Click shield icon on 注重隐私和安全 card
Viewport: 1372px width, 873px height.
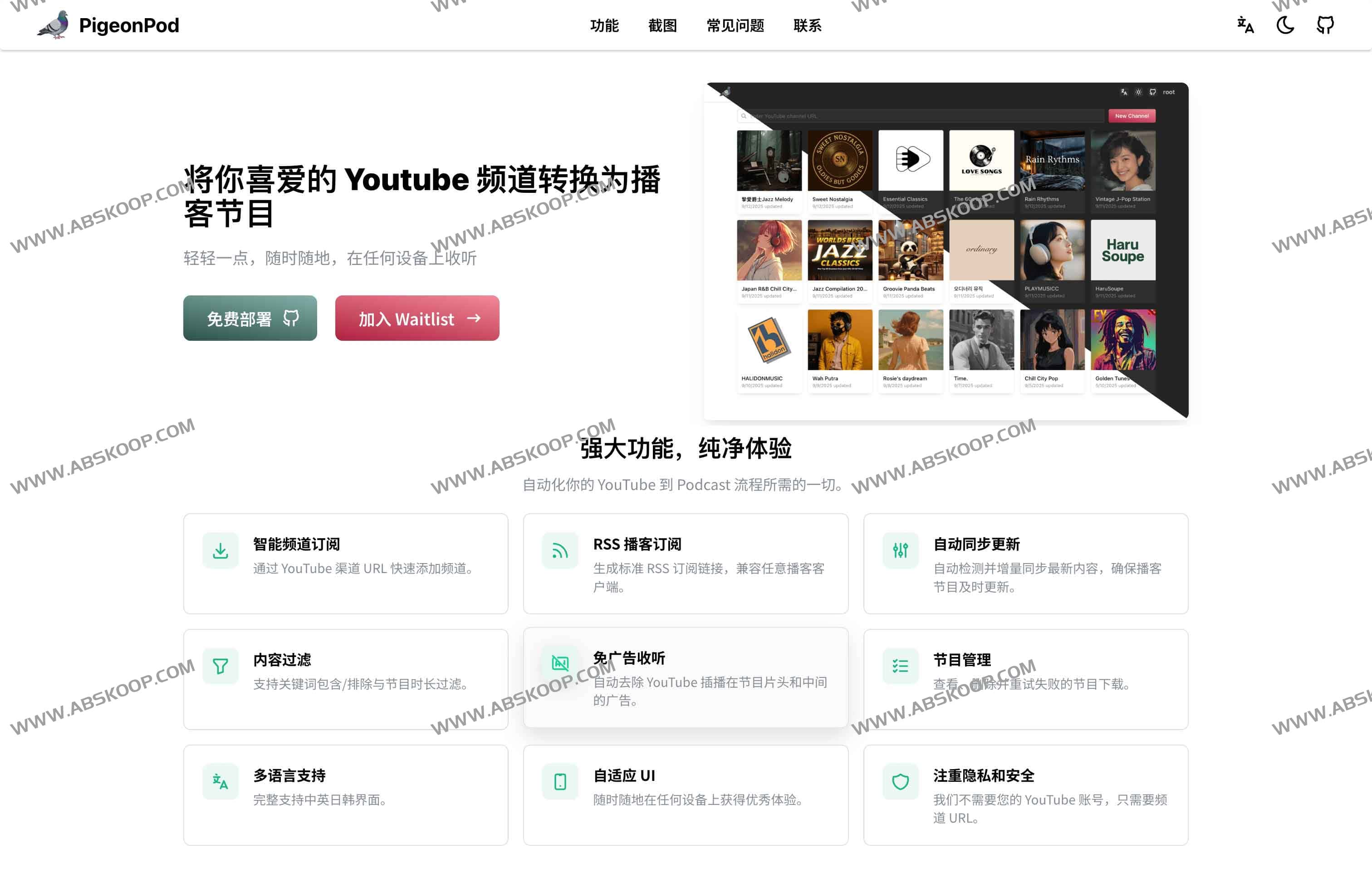(900, 782)
